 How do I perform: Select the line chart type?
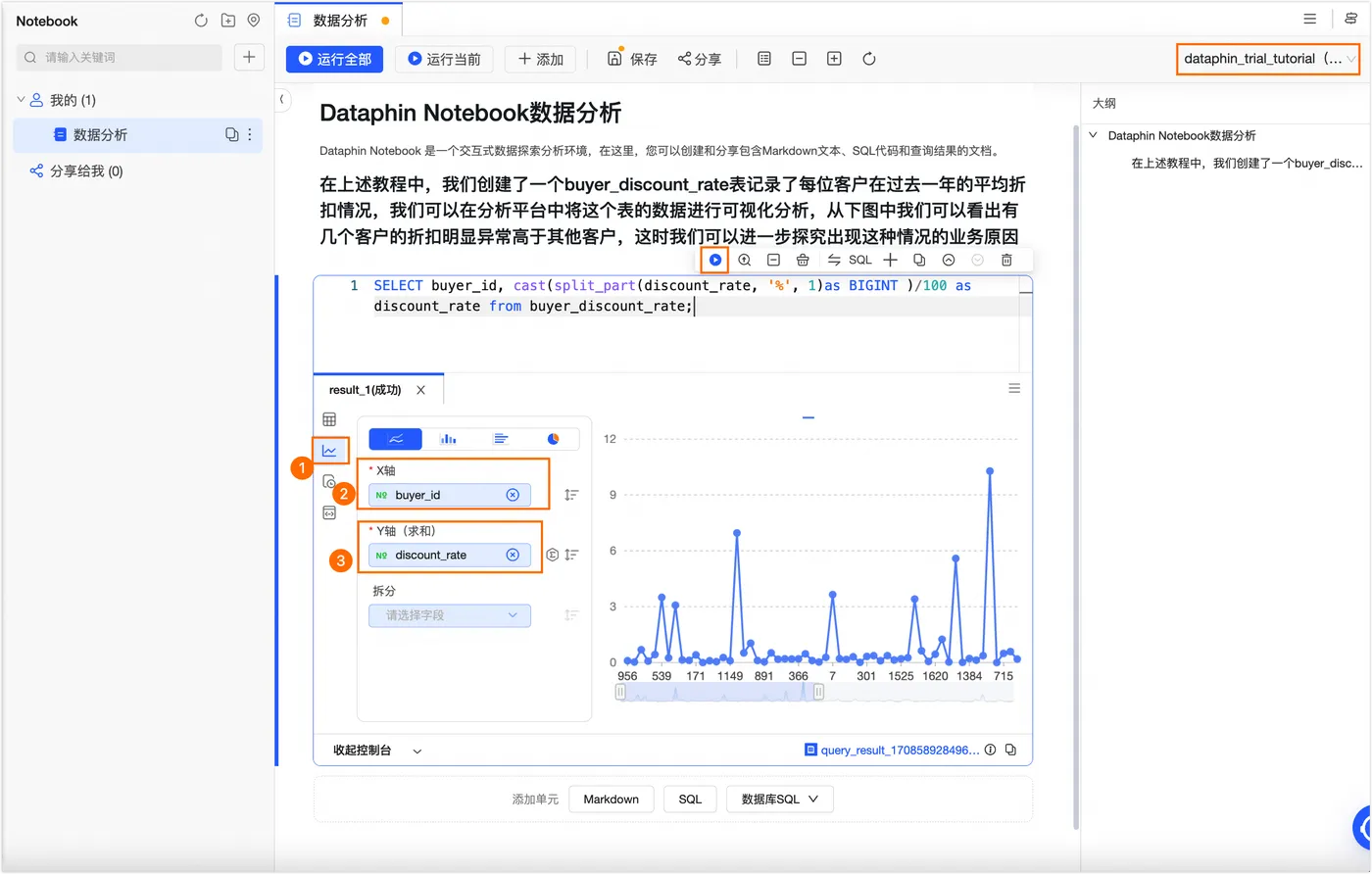396,438
